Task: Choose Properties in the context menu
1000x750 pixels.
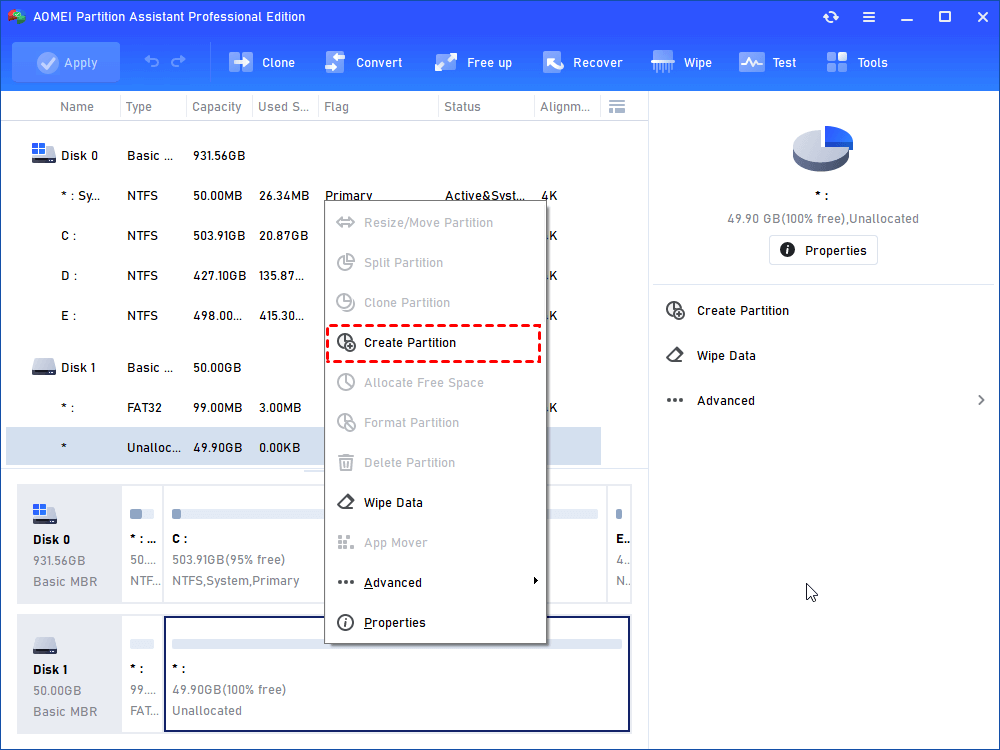Action: coord(435,622)
